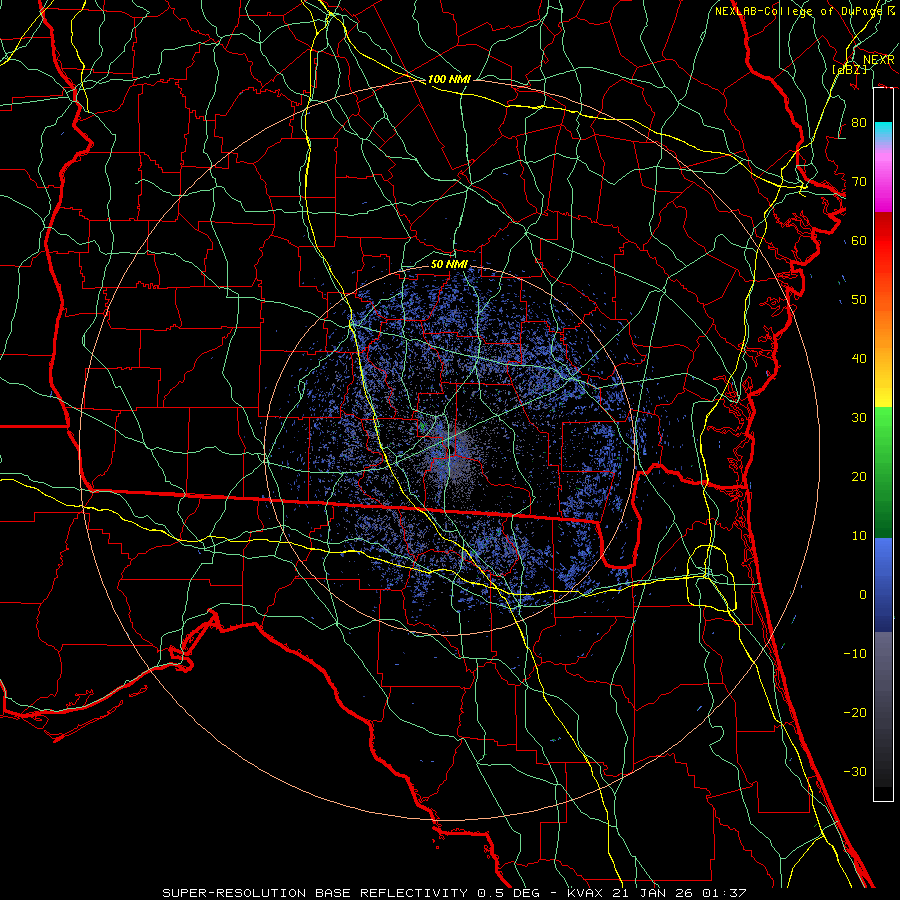Click the 70 dBZ scale value
The width and height of the screenshot is (900, 900).
pyautogui.click(x=859, y=182)
